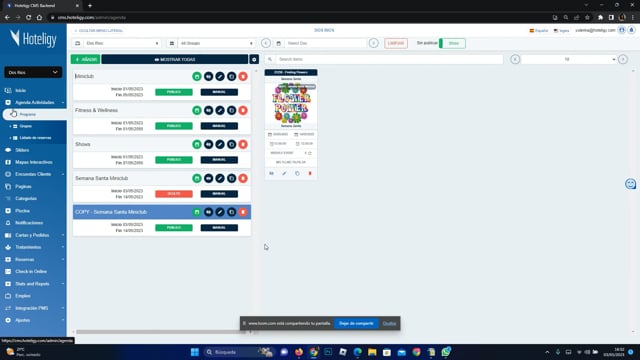Toggle OCULTO status on Semana Santa Miniclub
Screen dimensions: 640x360
[x=174, y=193]
